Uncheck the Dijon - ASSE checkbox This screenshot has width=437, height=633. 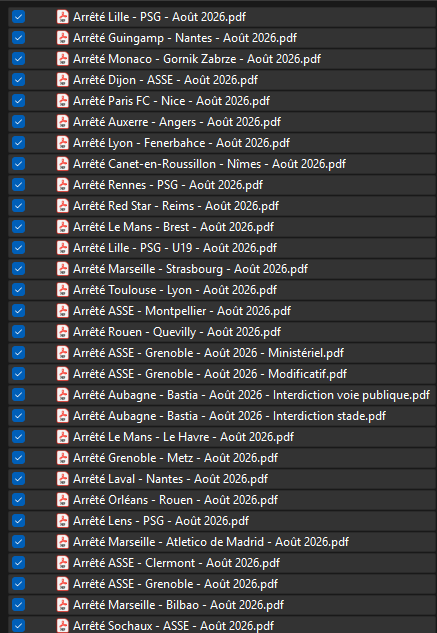18,80
